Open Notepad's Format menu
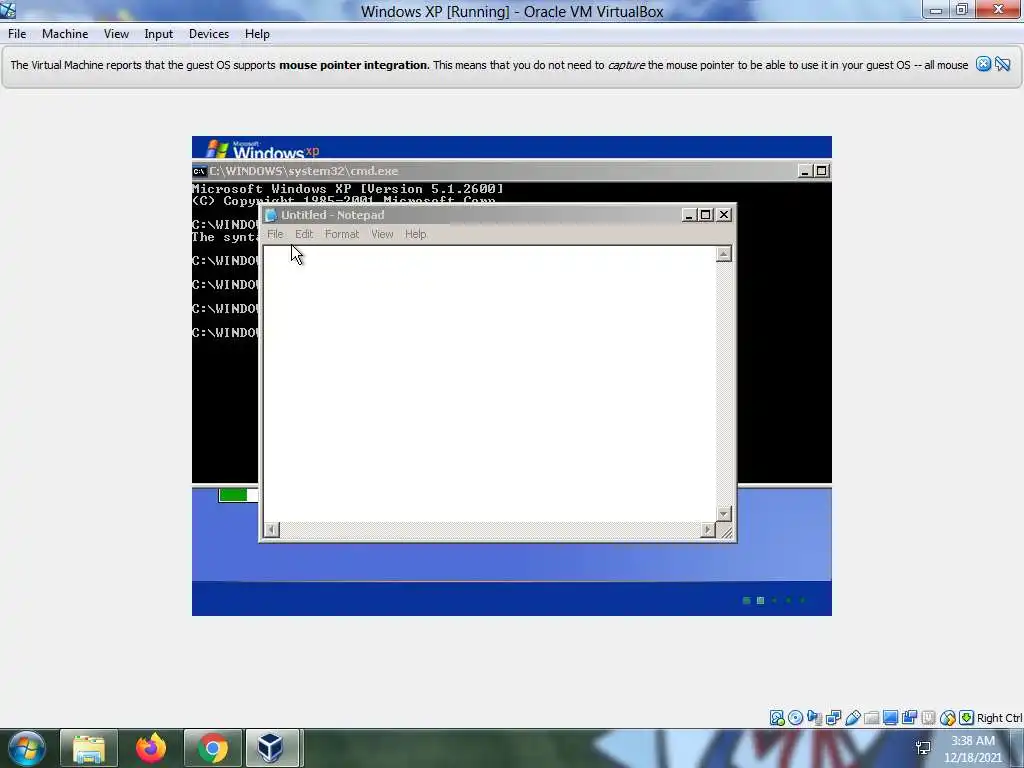1024x768 pixels. pos(342,234)
